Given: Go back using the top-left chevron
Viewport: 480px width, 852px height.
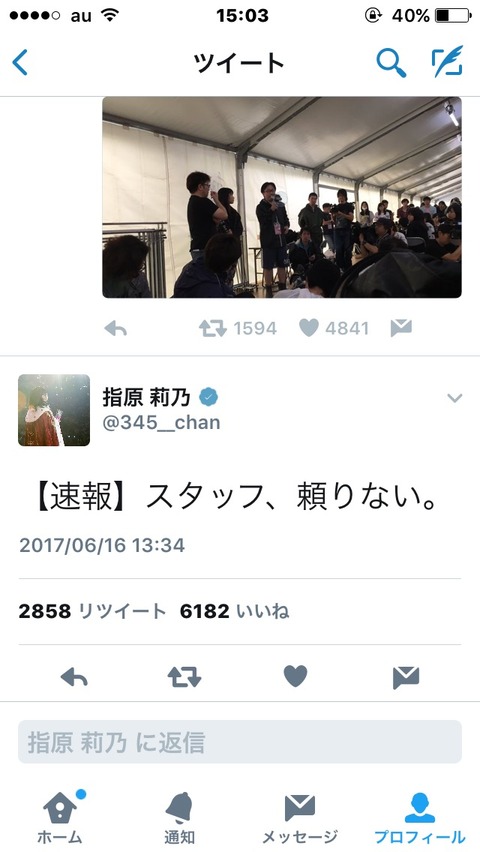Looking at the screenshot, I should point(20,62).
